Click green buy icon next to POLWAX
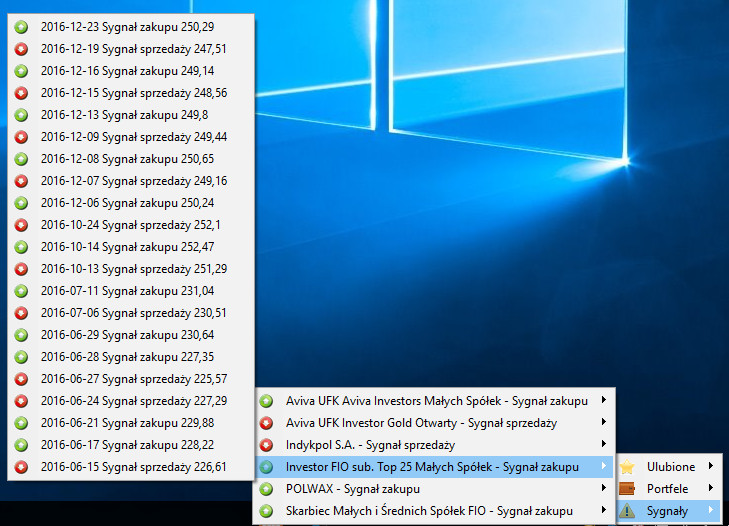 point(267,489)
